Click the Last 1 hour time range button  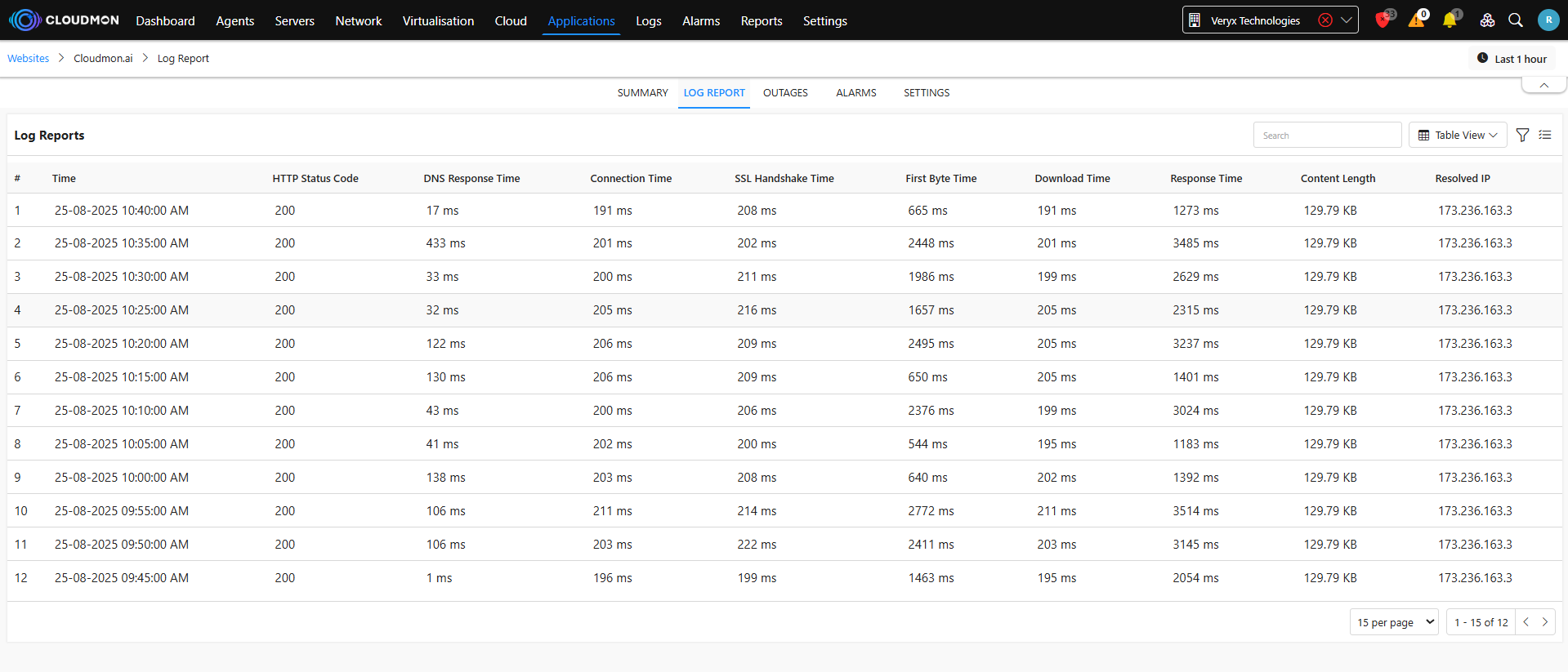pos(1512,59)
